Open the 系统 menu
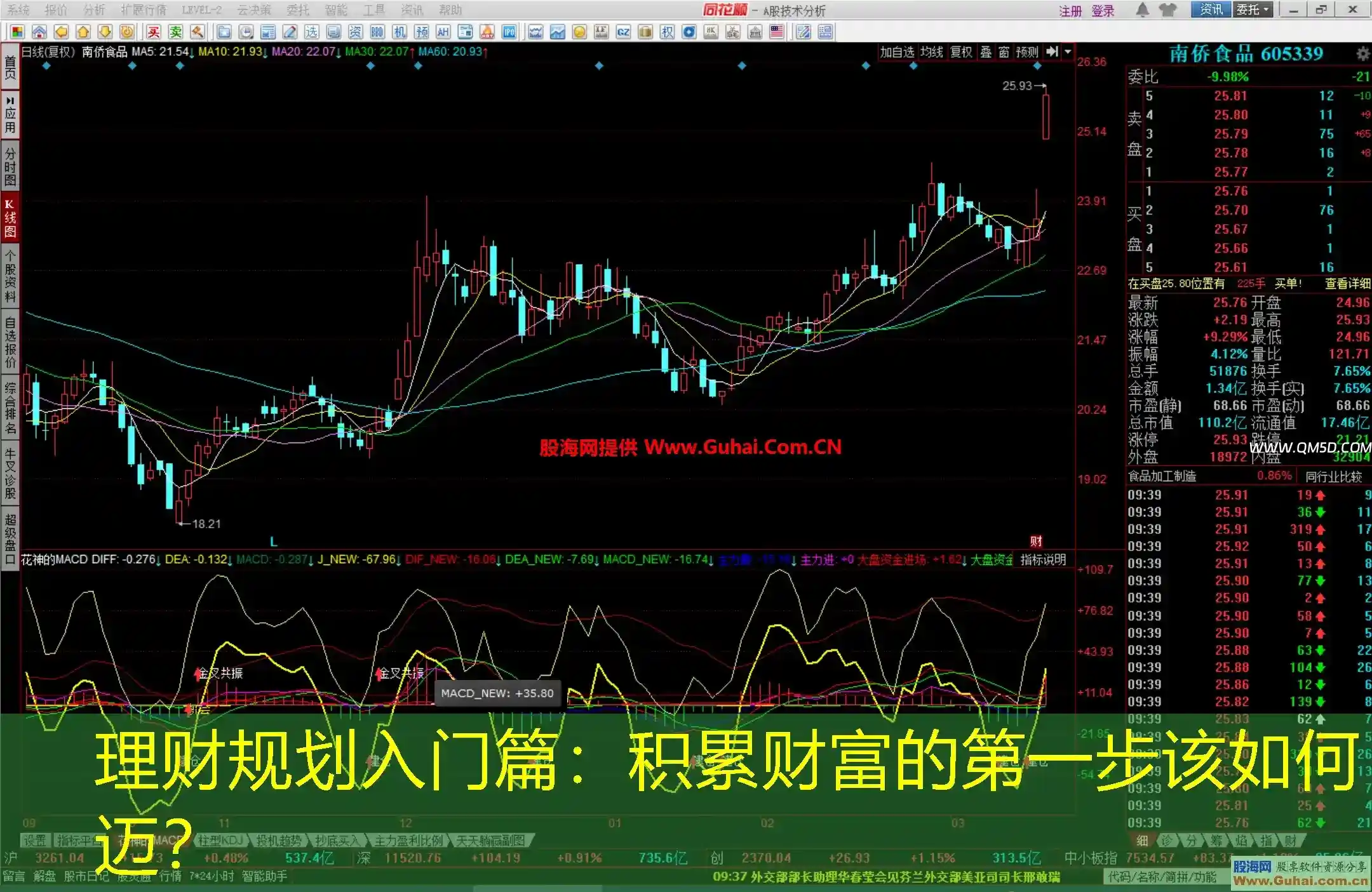This screenshot has height=892, width=1372. coord(18,10)
